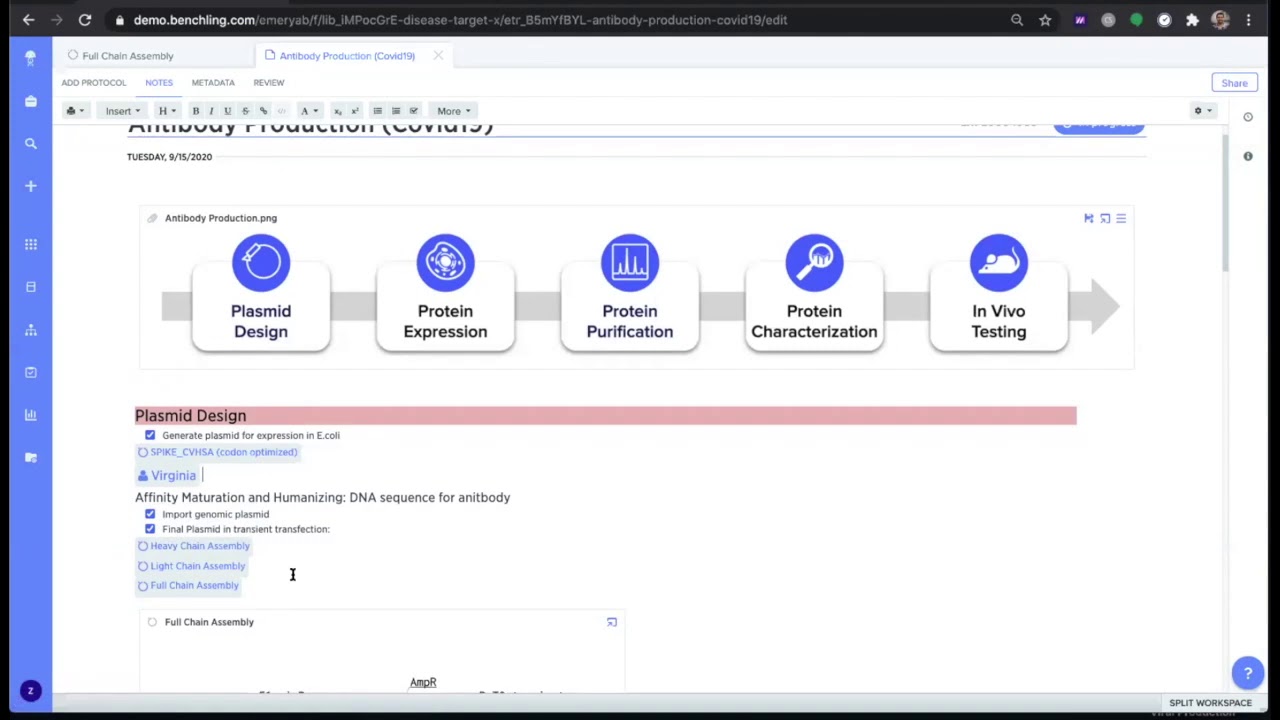Open the version history clock icon
Image resolution: width=1280 pixels, height=720 pixels.
[1248, 117]
